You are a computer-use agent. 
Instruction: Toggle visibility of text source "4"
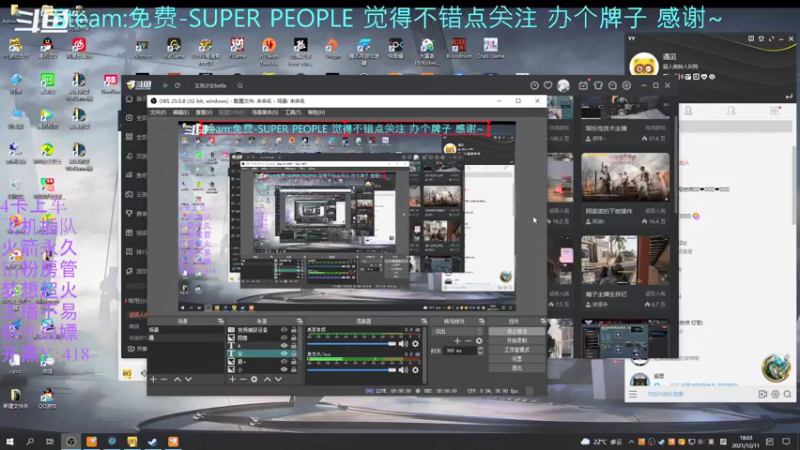point(284,345)
